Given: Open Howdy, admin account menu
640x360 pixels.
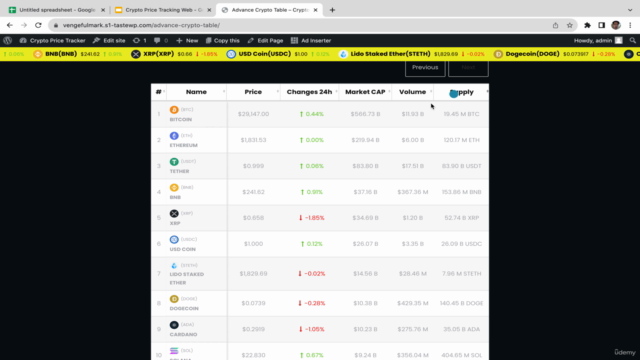Looking at the screenshot, I should (598, 40).
